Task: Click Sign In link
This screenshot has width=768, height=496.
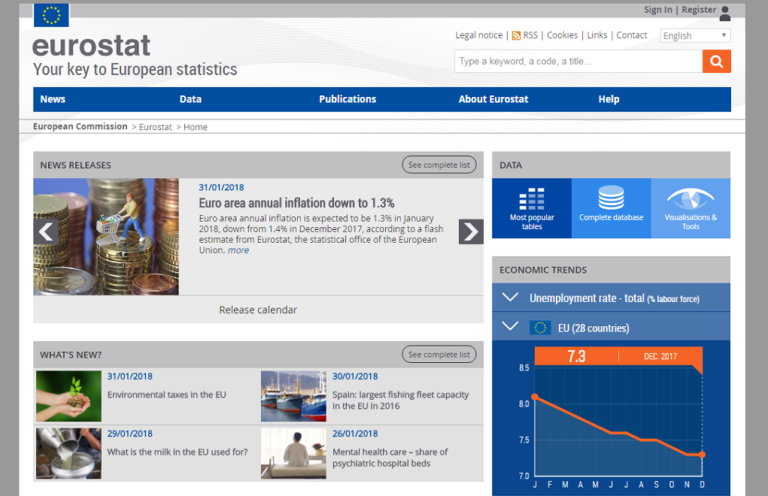Action: (658, 10)
